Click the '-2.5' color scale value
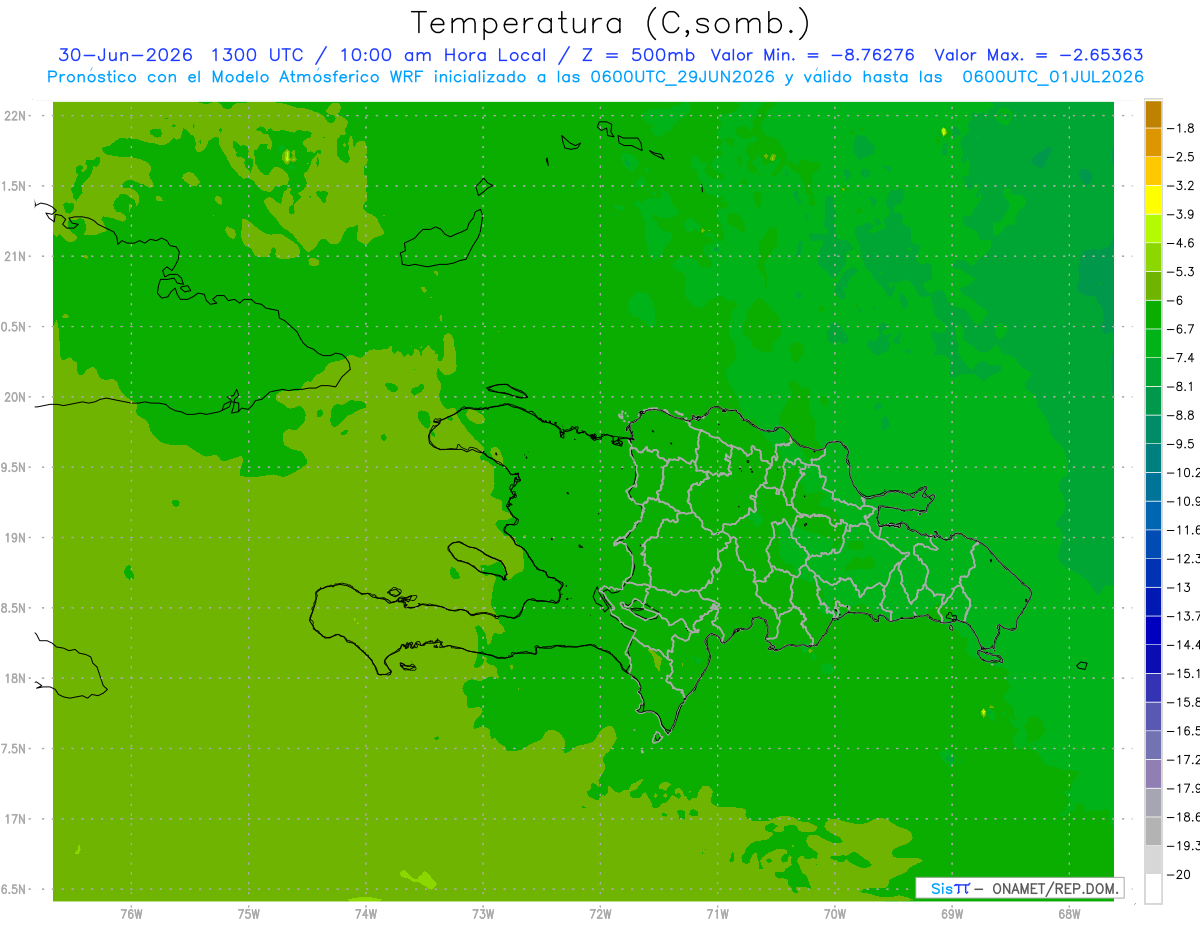The image size is (1200, 927). pos(1181,157)
